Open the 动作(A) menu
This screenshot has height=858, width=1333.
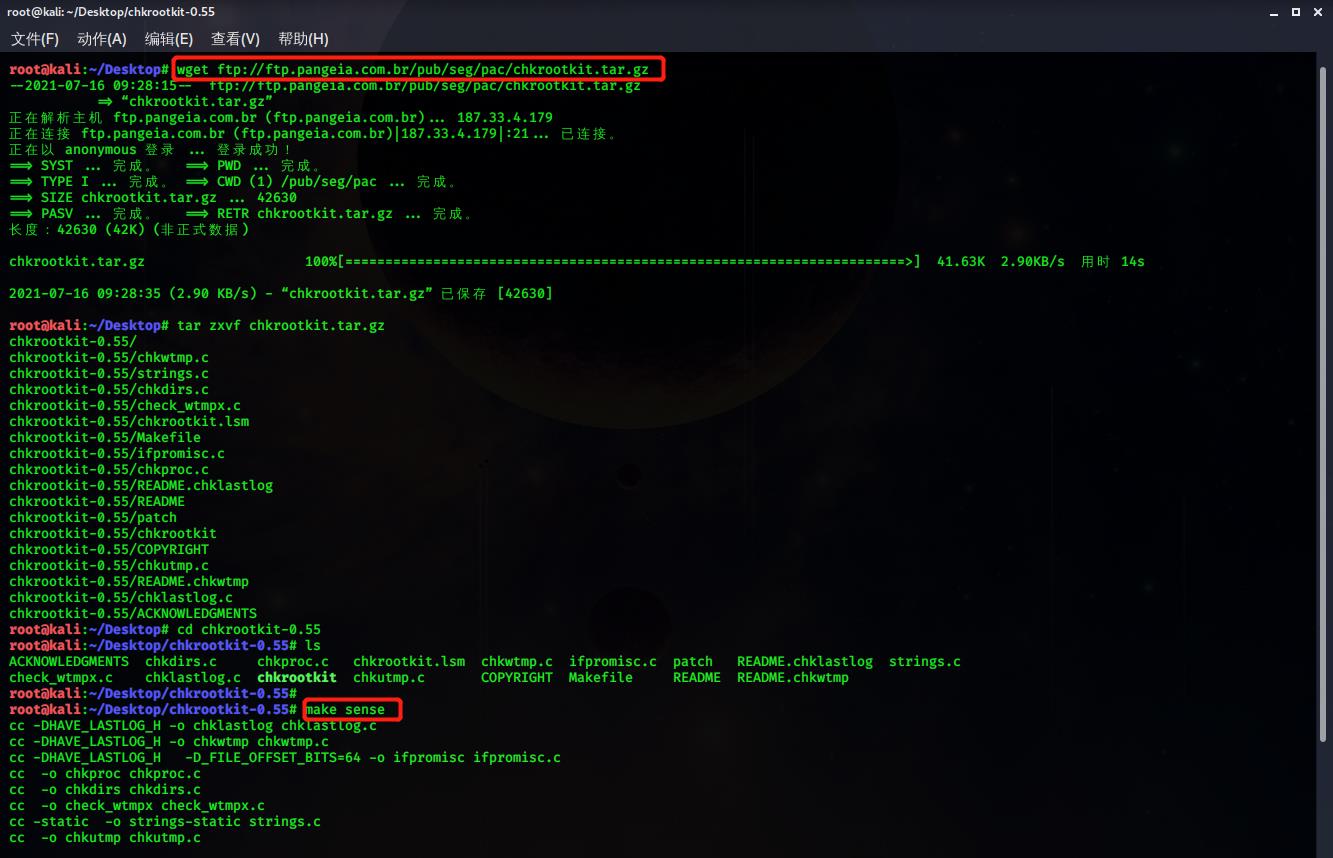pyautogui.click(x=102, y=39)
